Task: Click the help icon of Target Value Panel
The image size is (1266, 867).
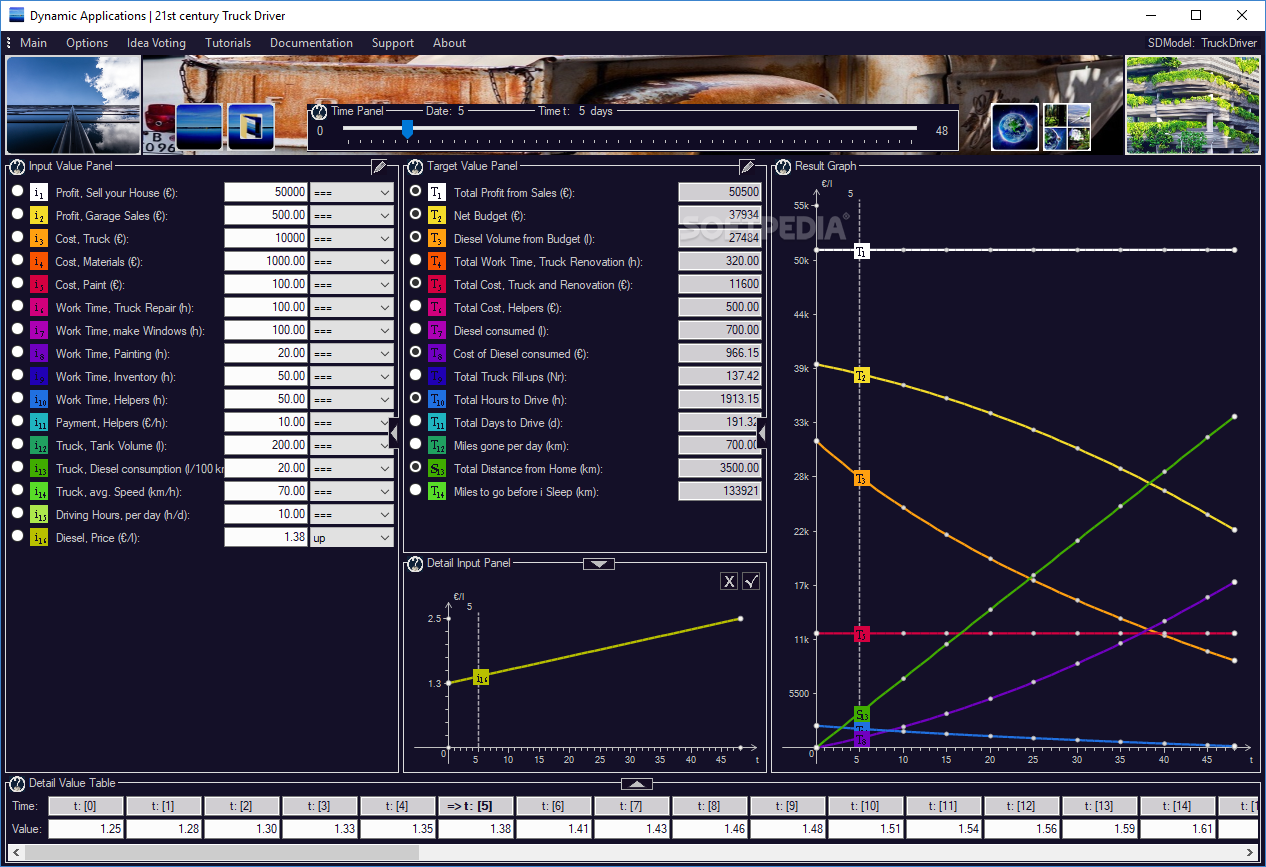Action: tap(416, 166)
